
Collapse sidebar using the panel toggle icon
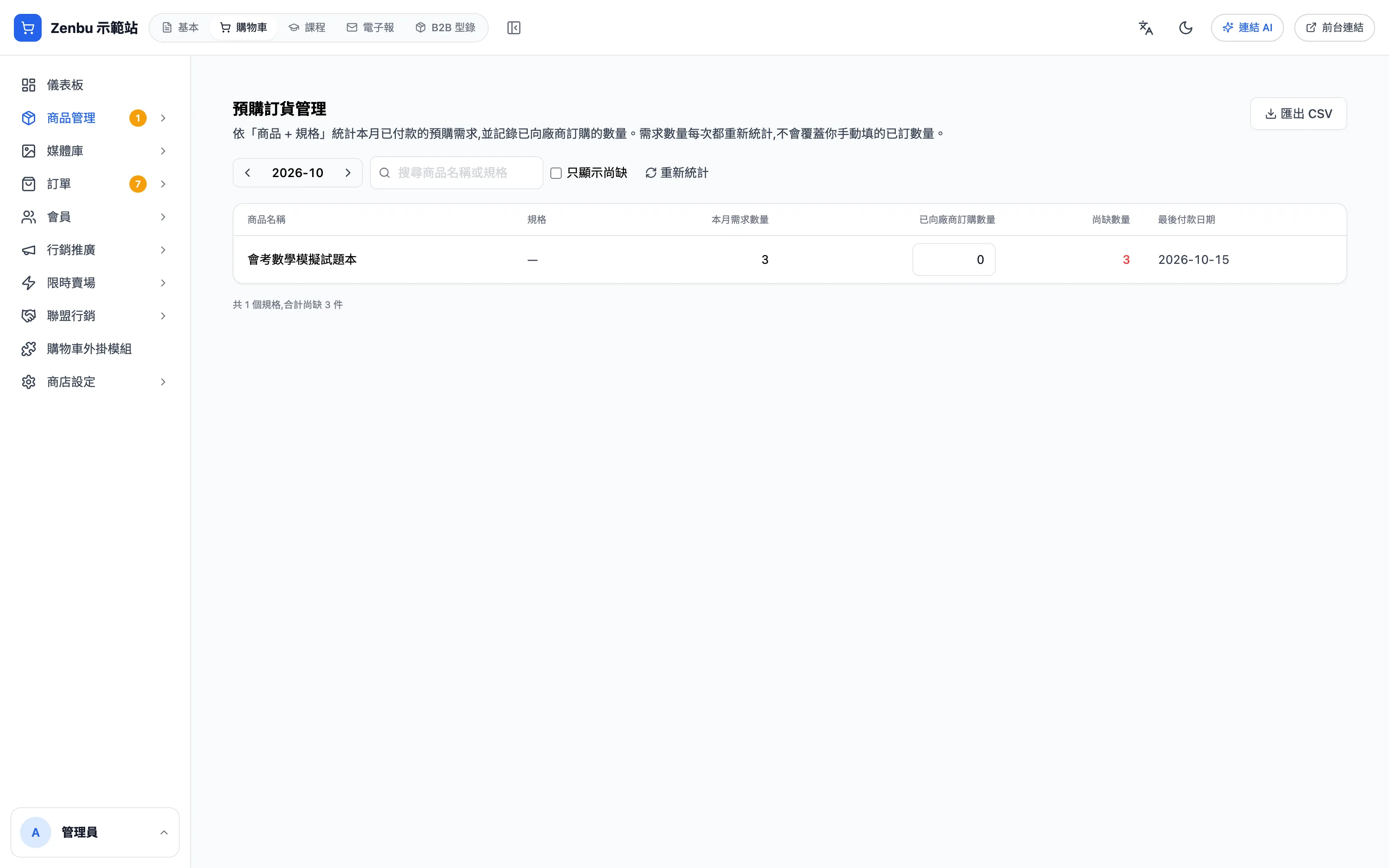(x=513, y=27)
